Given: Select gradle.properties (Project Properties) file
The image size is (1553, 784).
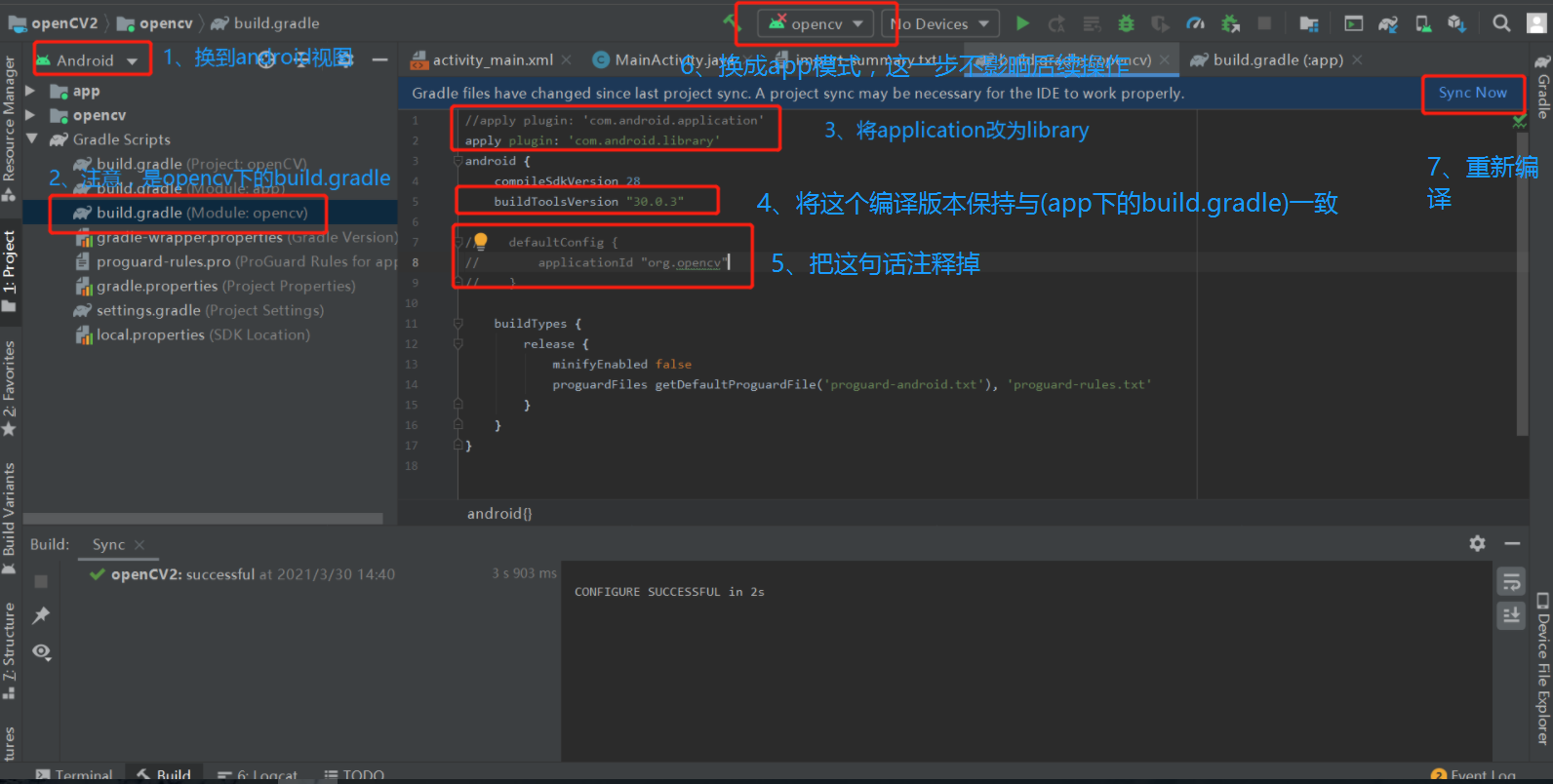Looking at the screenshot, I should click(210, 286).
